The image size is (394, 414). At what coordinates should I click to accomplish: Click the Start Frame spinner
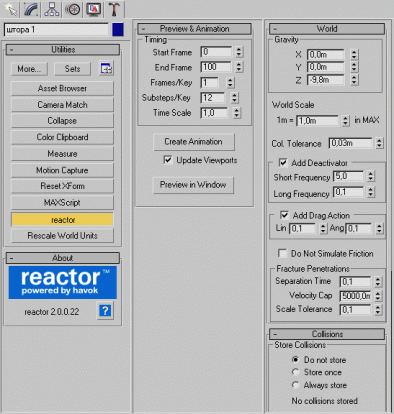point(239,52)
